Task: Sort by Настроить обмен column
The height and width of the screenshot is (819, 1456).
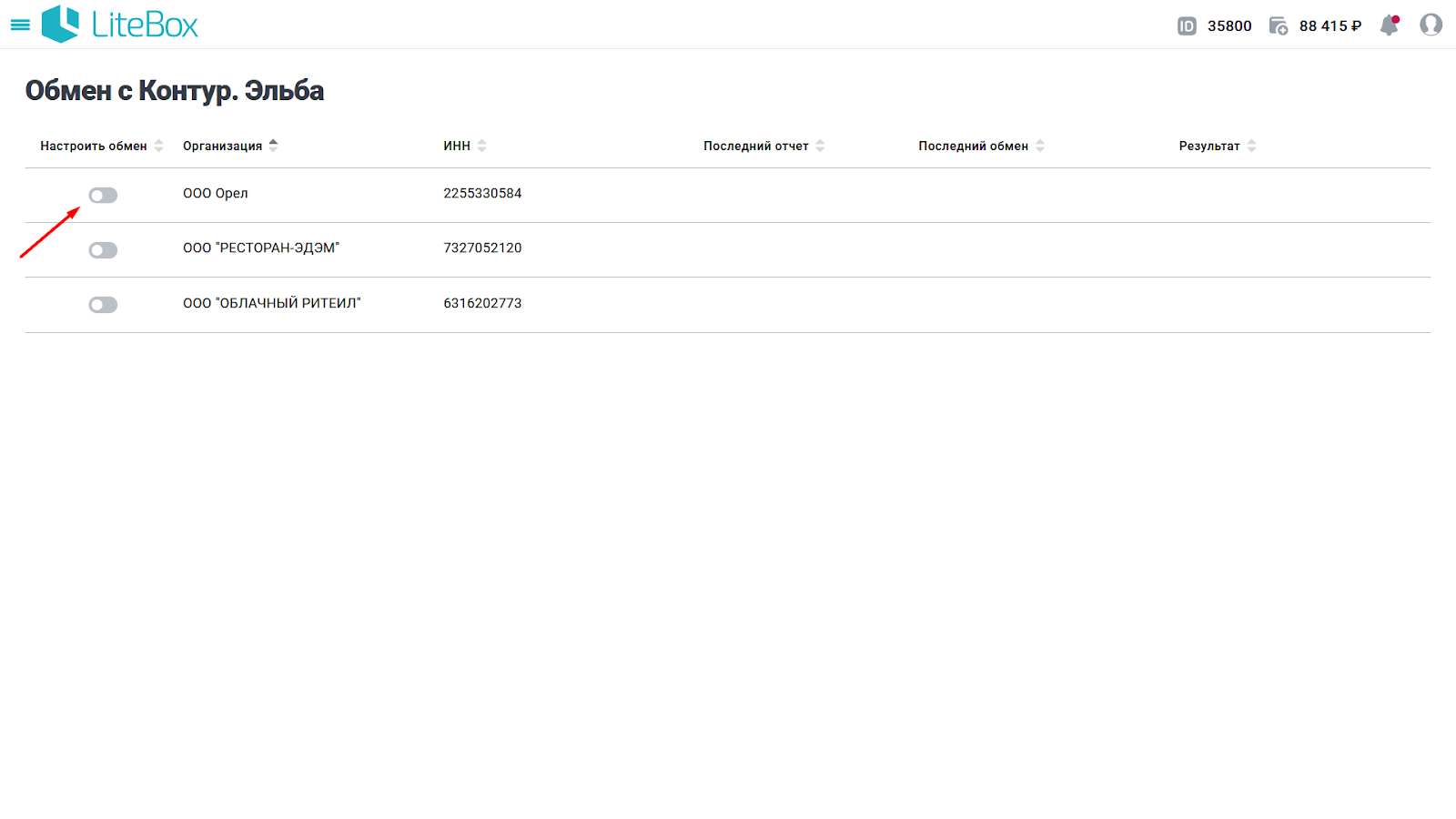Action: (102, 146)
